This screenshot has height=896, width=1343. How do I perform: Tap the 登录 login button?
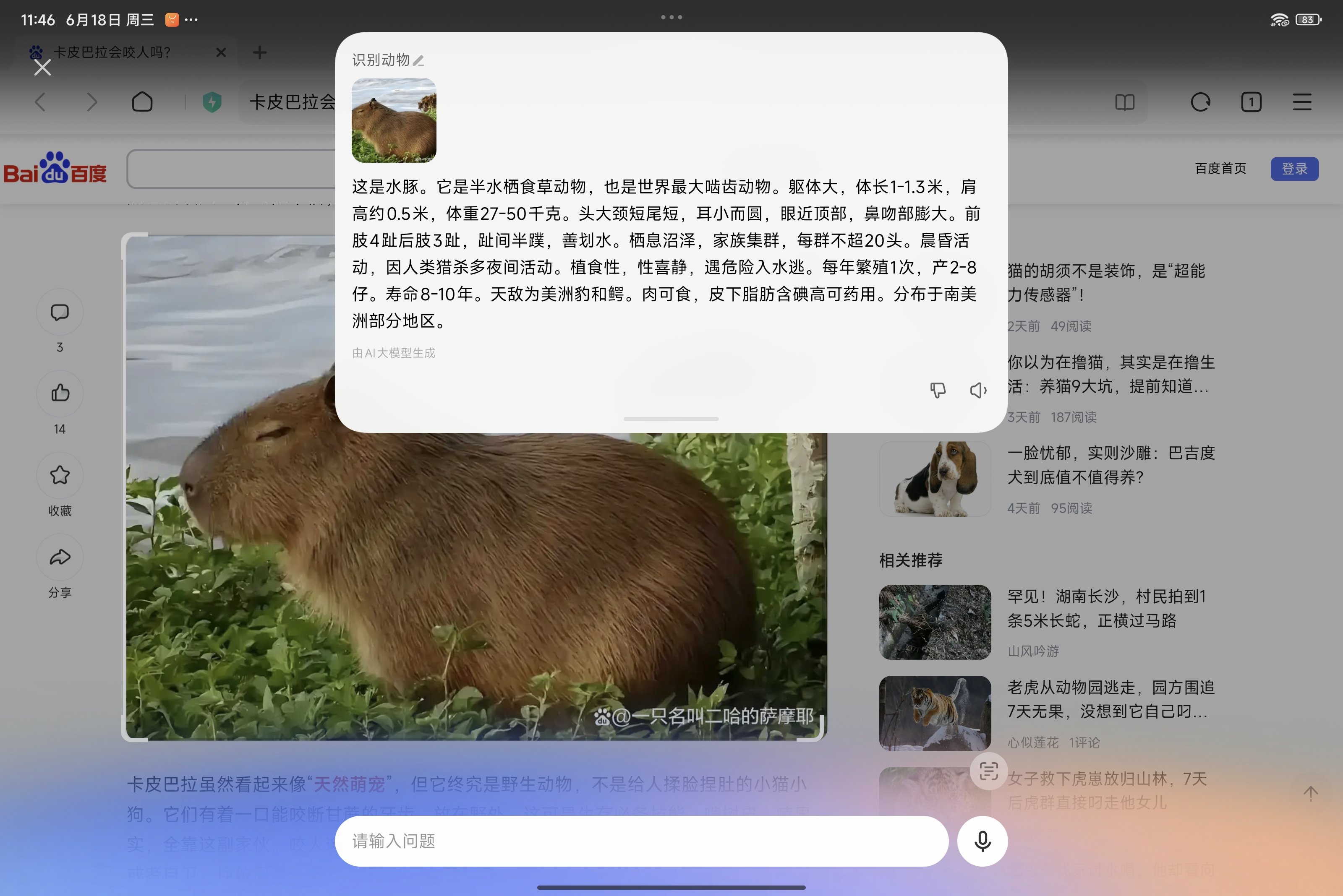tap(1294, 169)
